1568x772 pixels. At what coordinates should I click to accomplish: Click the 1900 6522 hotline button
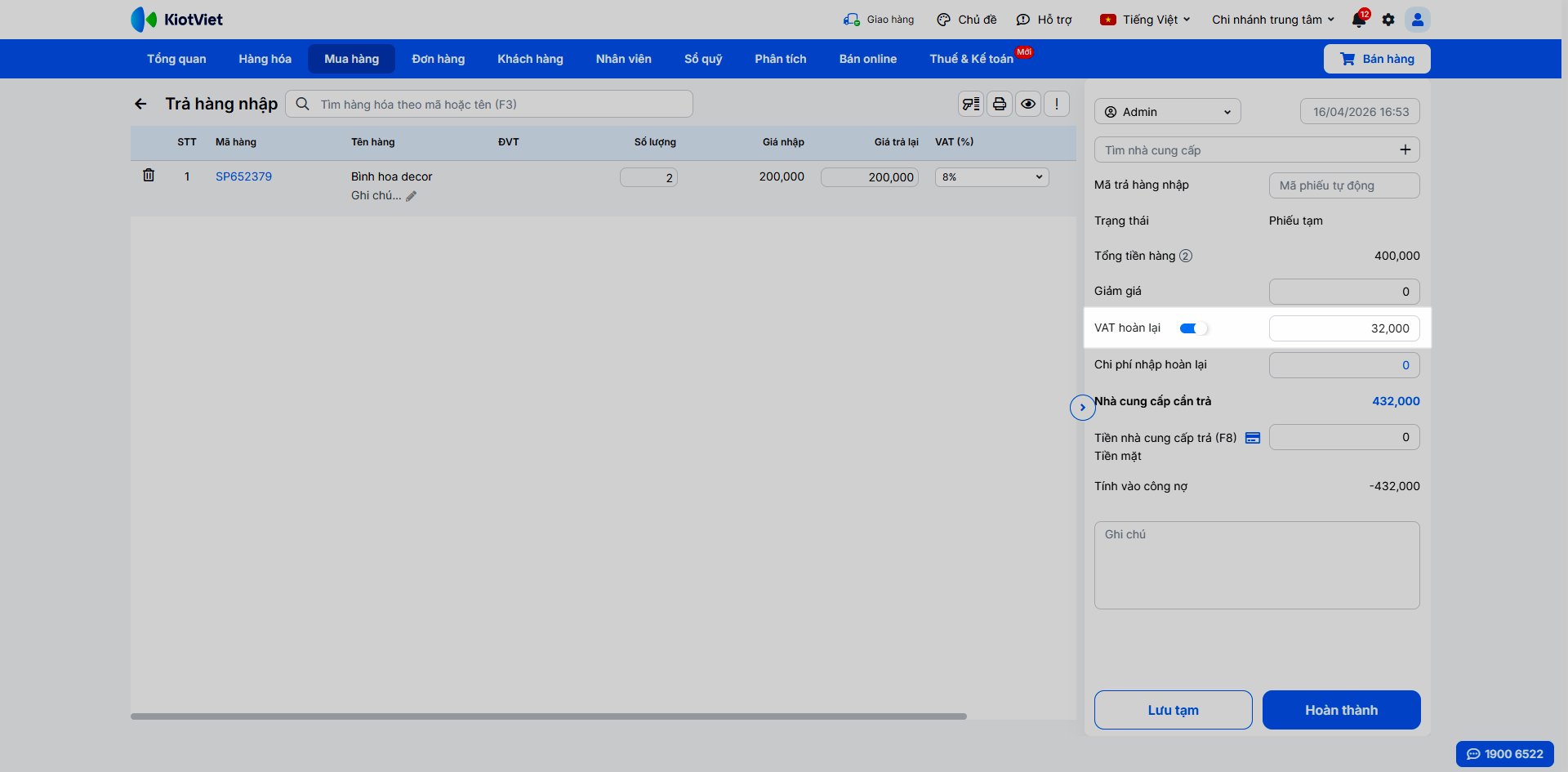click(x=1505, y=754)
